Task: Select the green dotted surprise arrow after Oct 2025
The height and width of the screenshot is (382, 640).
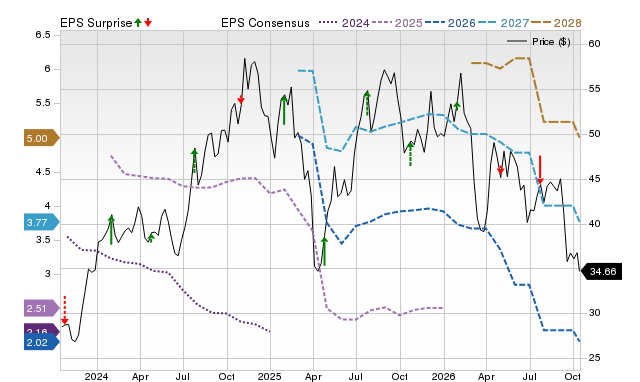Action: tap(410, 154)
